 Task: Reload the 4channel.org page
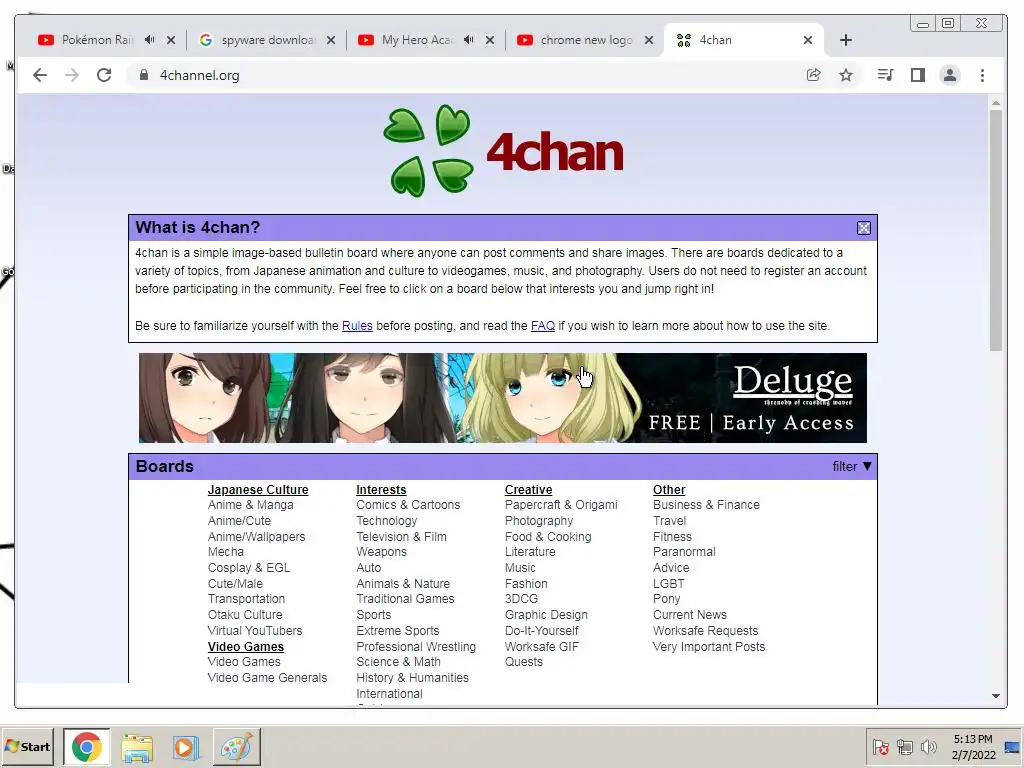104,75
